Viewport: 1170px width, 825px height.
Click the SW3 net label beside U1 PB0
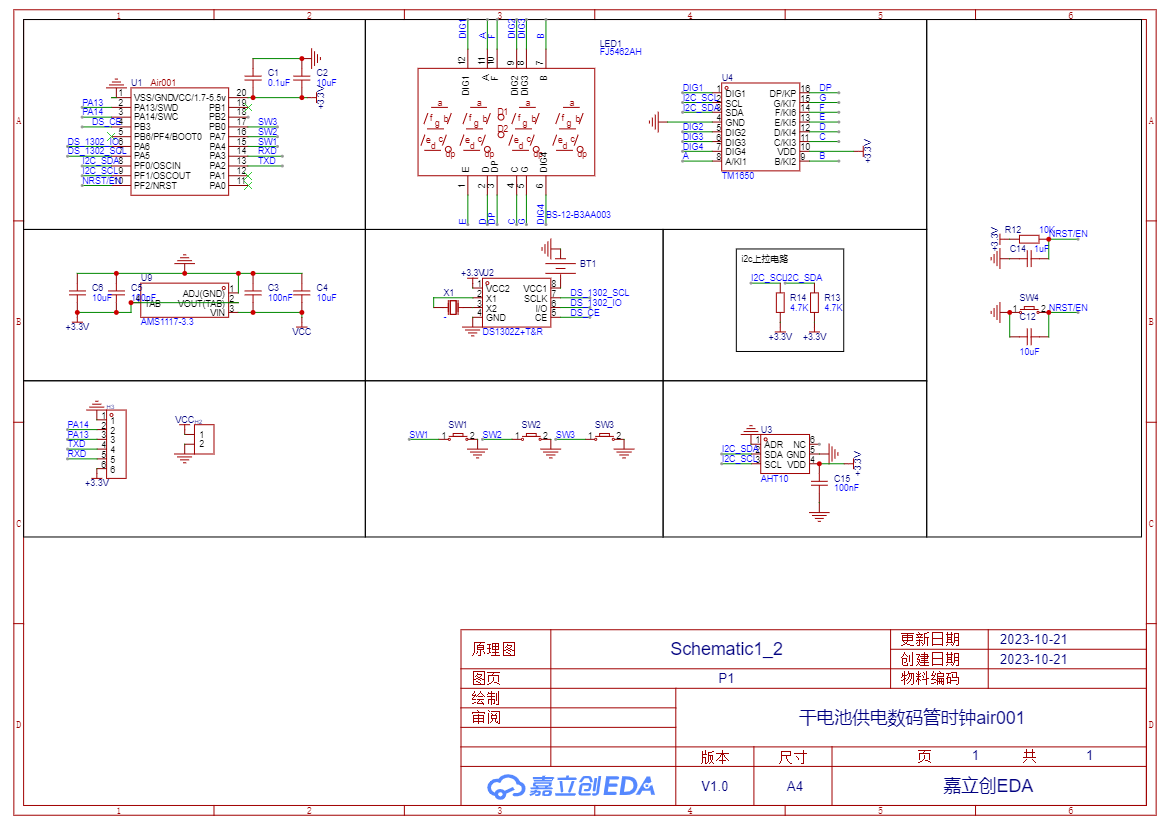point(267,122)
